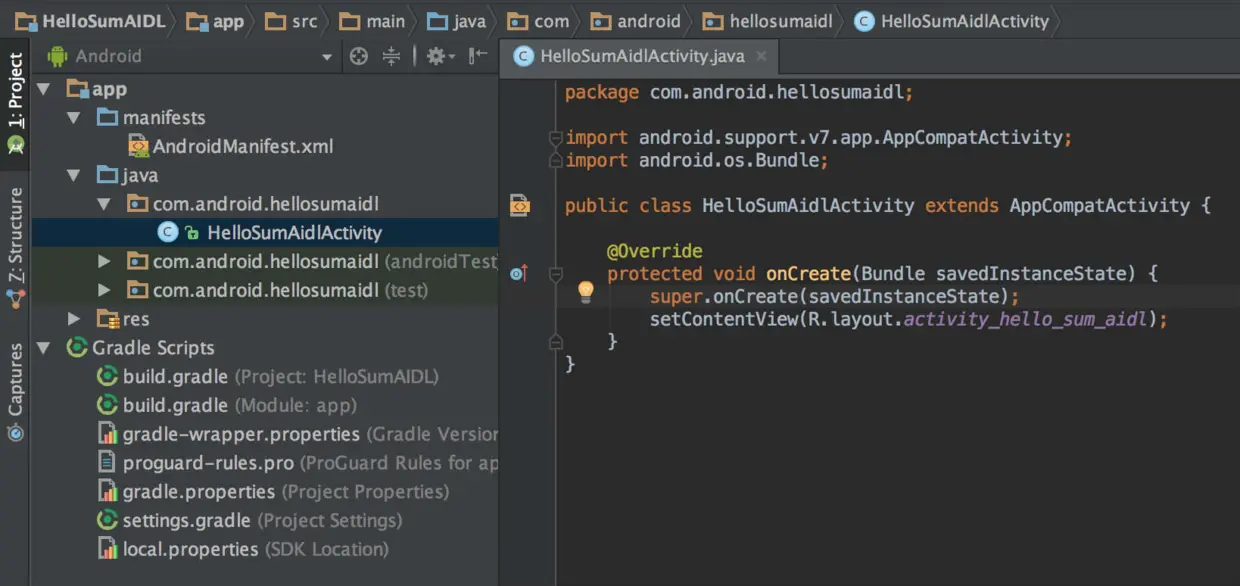Click the Android robot icon in panel header
This screenshot has width=1240, height=586.
(58, 57)
